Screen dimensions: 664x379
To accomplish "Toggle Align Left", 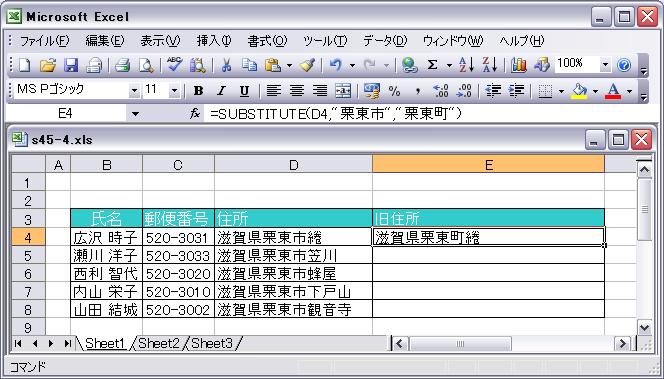I will pyautogui.click(x=274, y=91).
